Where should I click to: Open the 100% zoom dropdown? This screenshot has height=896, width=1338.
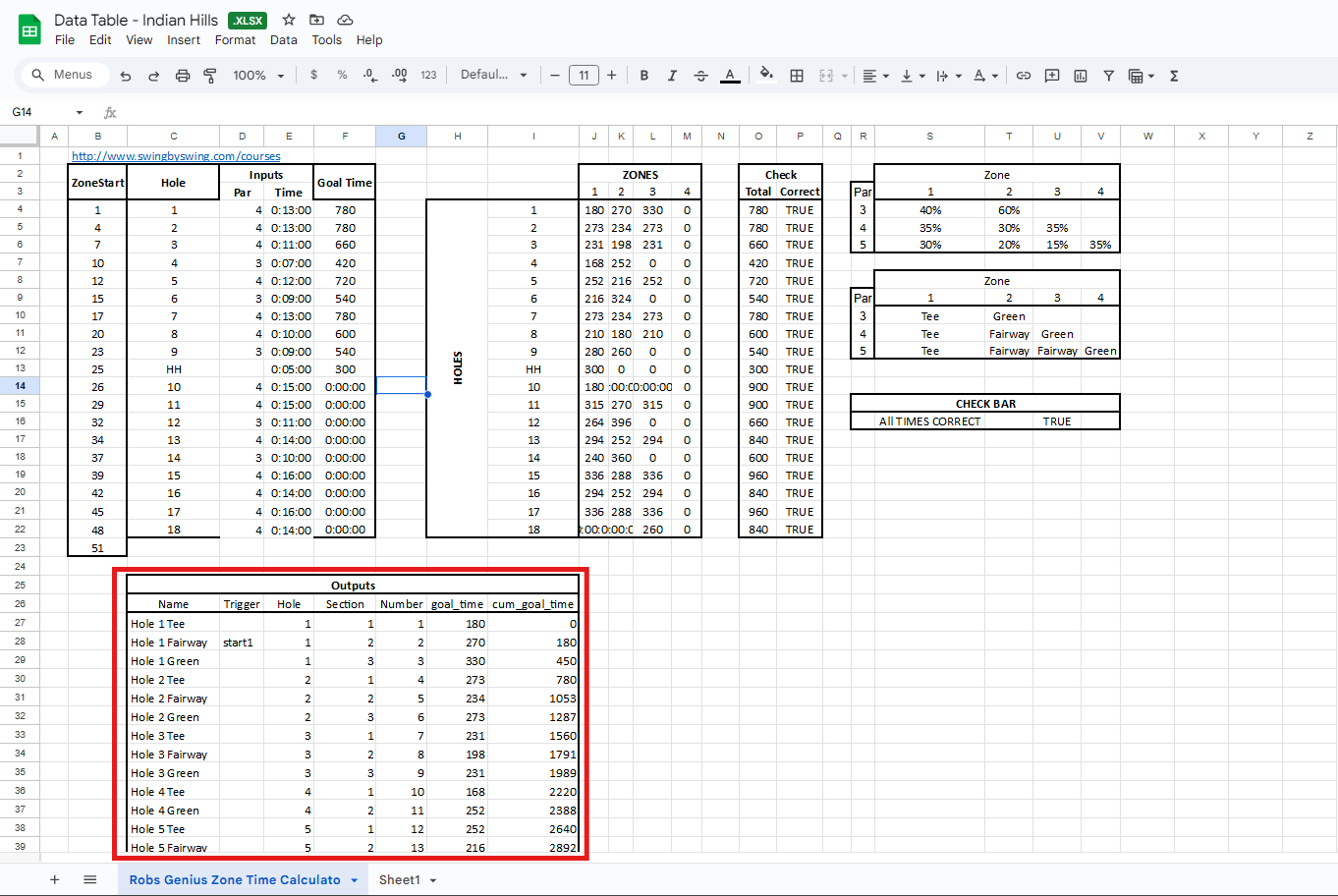[258, 76]
